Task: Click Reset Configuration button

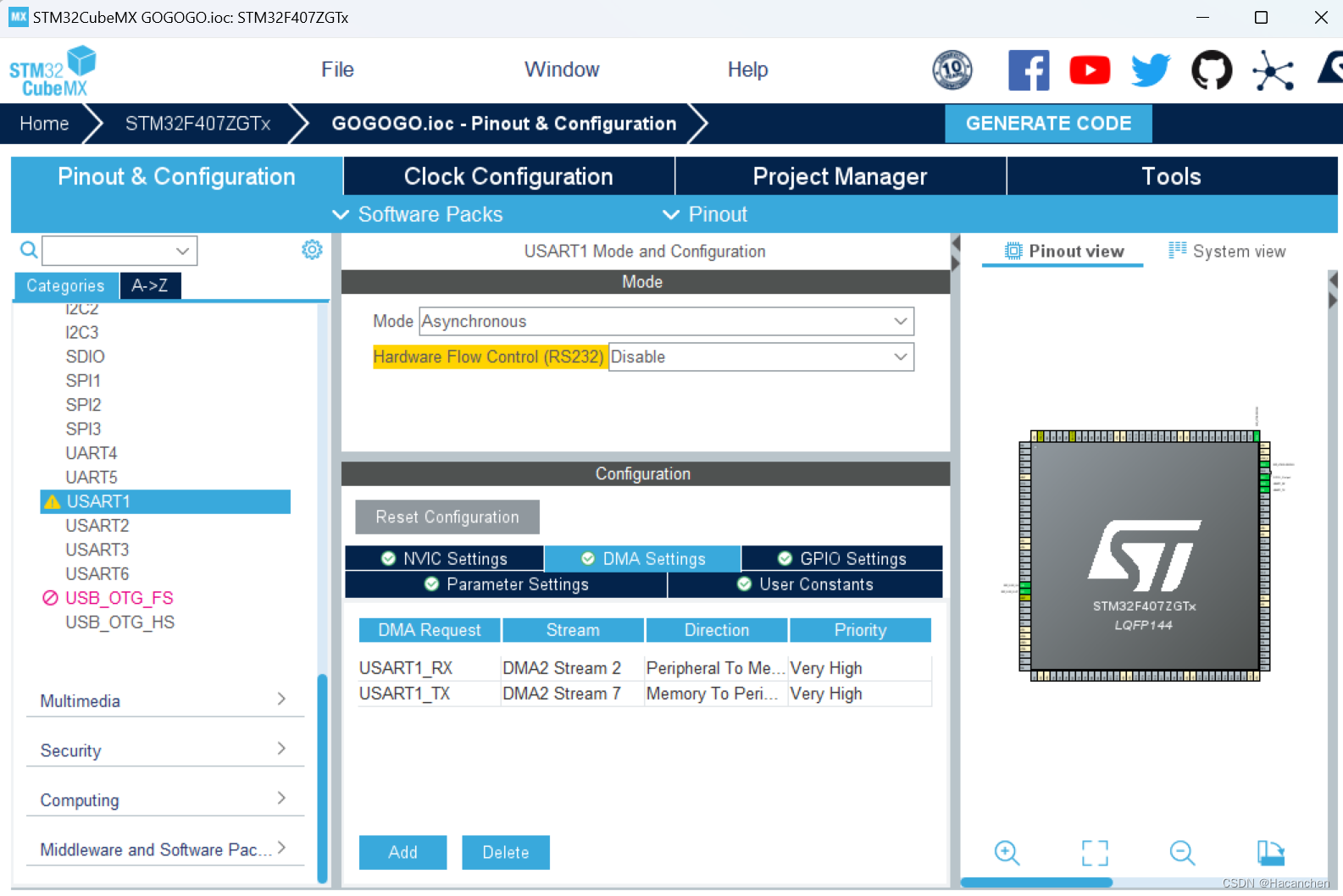Action: pos(447,517)
